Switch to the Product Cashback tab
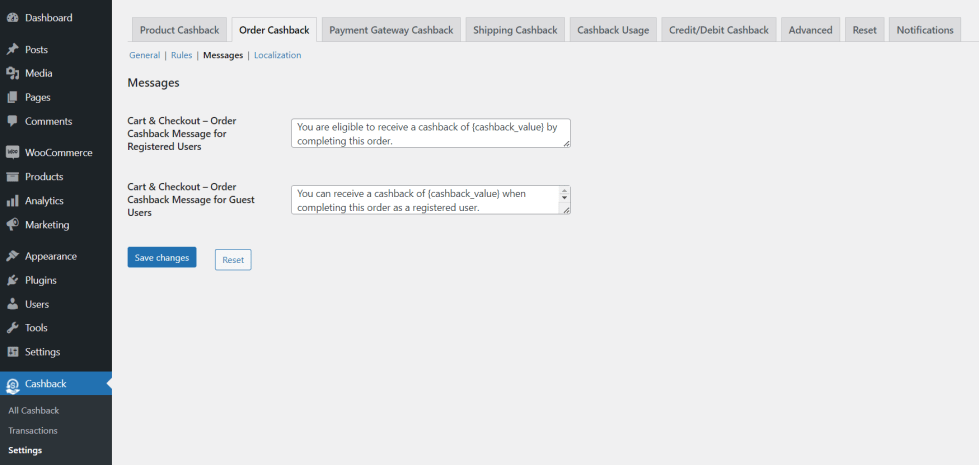 [179, 30]
